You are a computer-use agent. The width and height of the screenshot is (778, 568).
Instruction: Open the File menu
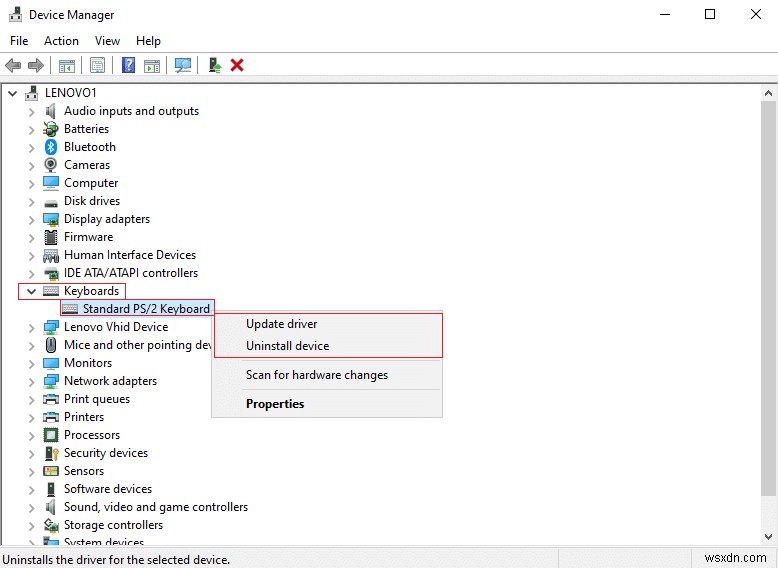19,41
